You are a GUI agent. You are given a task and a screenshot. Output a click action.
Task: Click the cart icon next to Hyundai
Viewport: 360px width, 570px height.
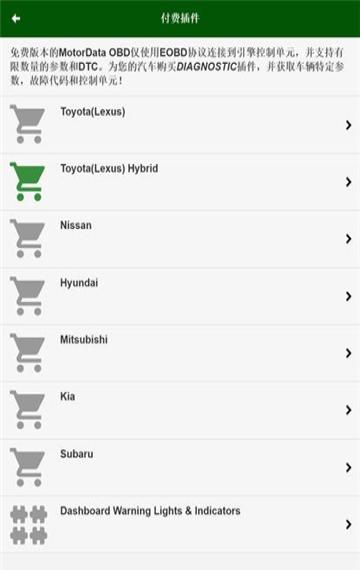(28, 296)
